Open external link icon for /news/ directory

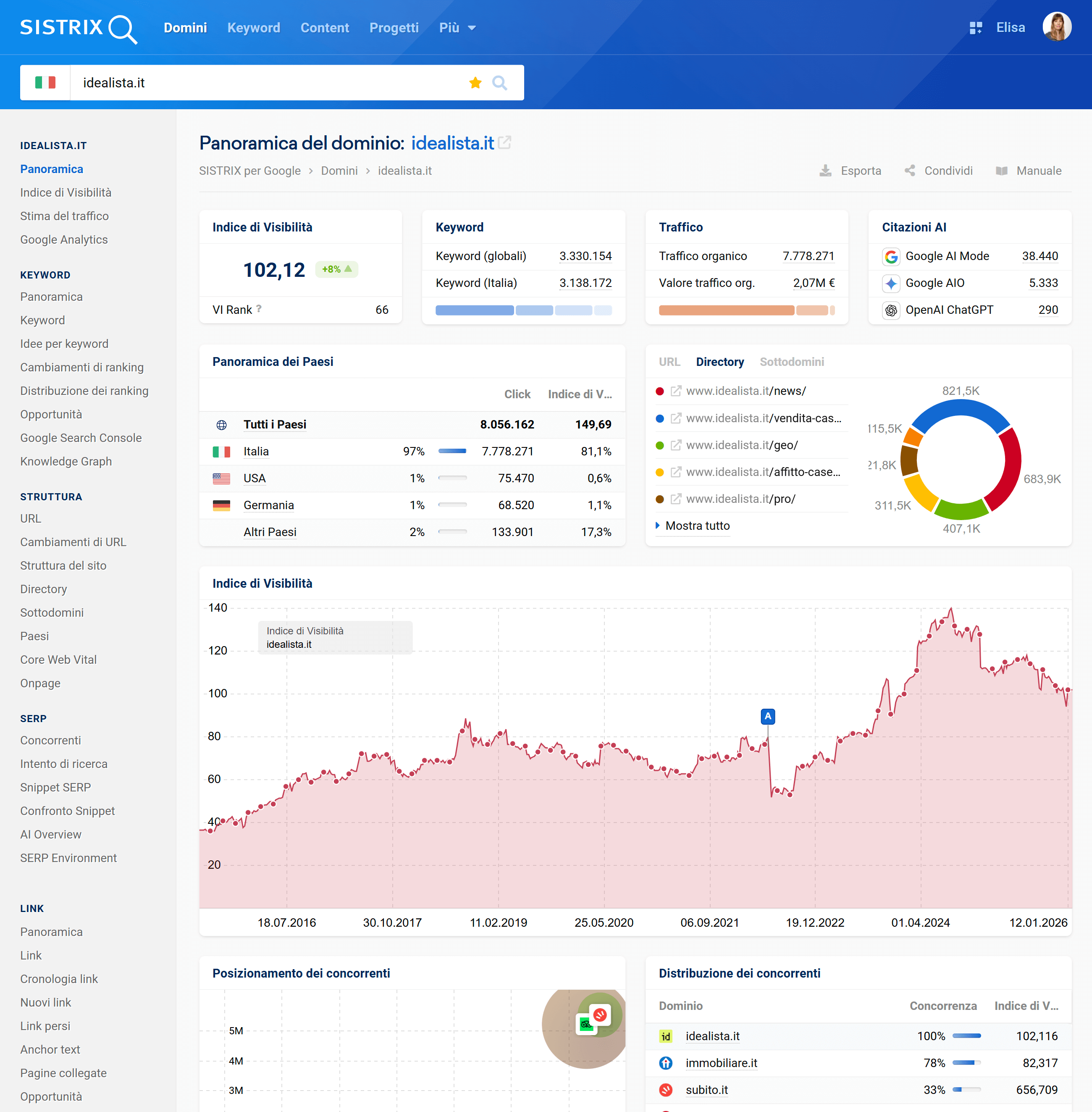pyautogui.click(x=676, y=391)
